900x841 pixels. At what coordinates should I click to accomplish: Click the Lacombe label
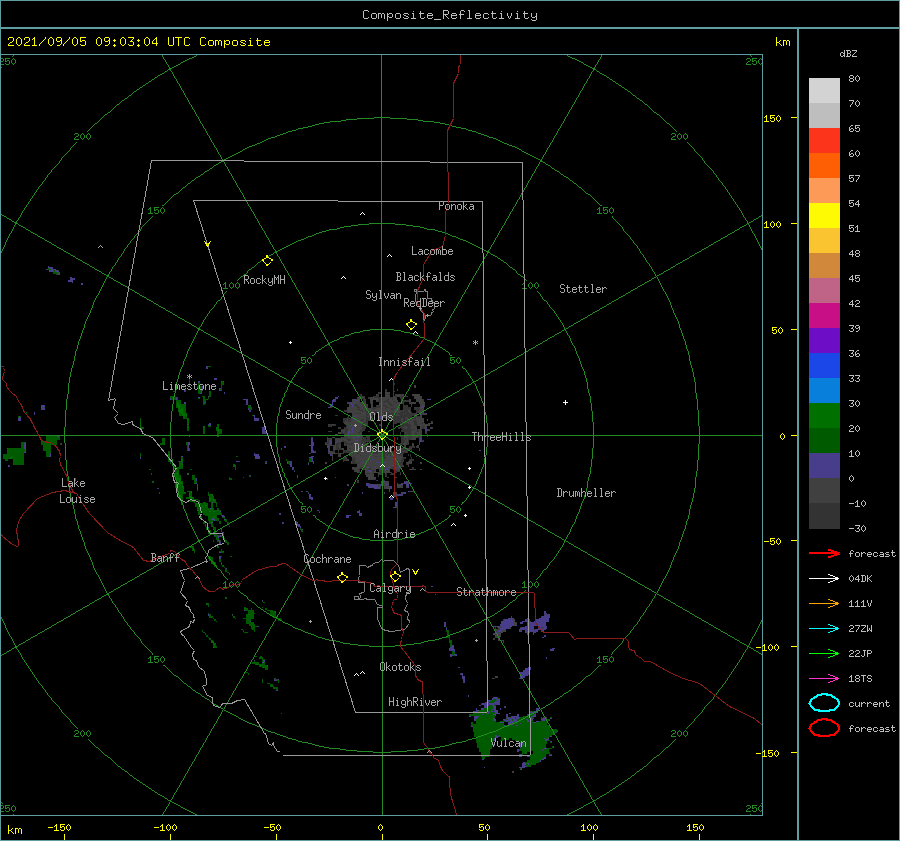click(x=432, y=251)
